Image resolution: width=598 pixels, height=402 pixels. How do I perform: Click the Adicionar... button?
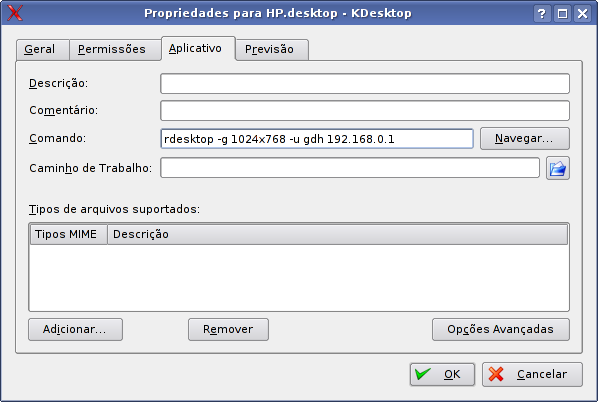click(x=76, y=330)
